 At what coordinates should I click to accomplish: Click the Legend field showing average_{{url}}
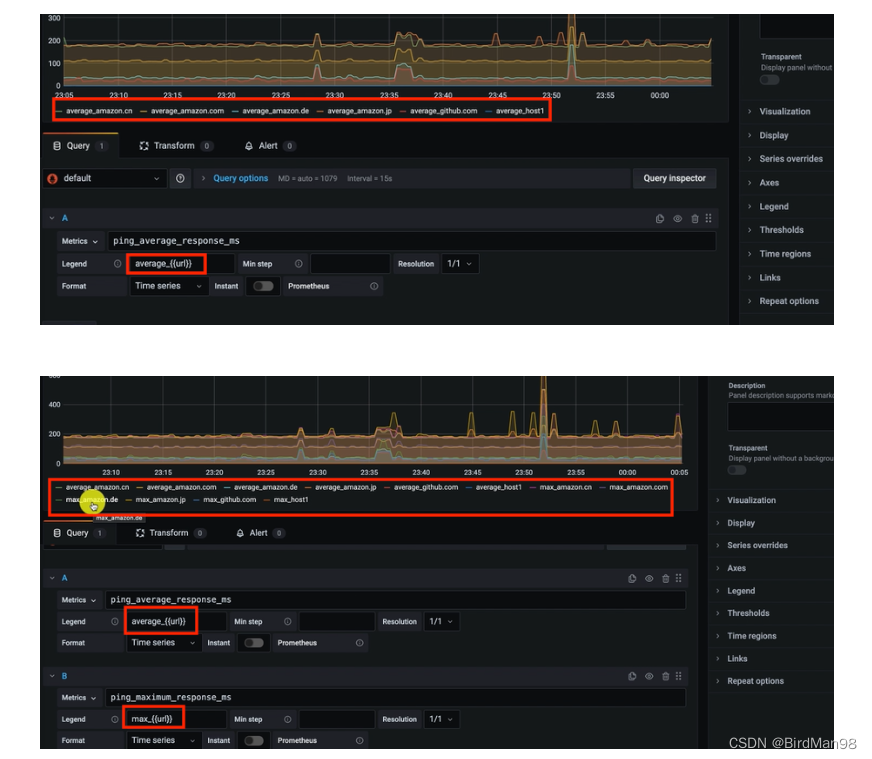click(167, 263)
